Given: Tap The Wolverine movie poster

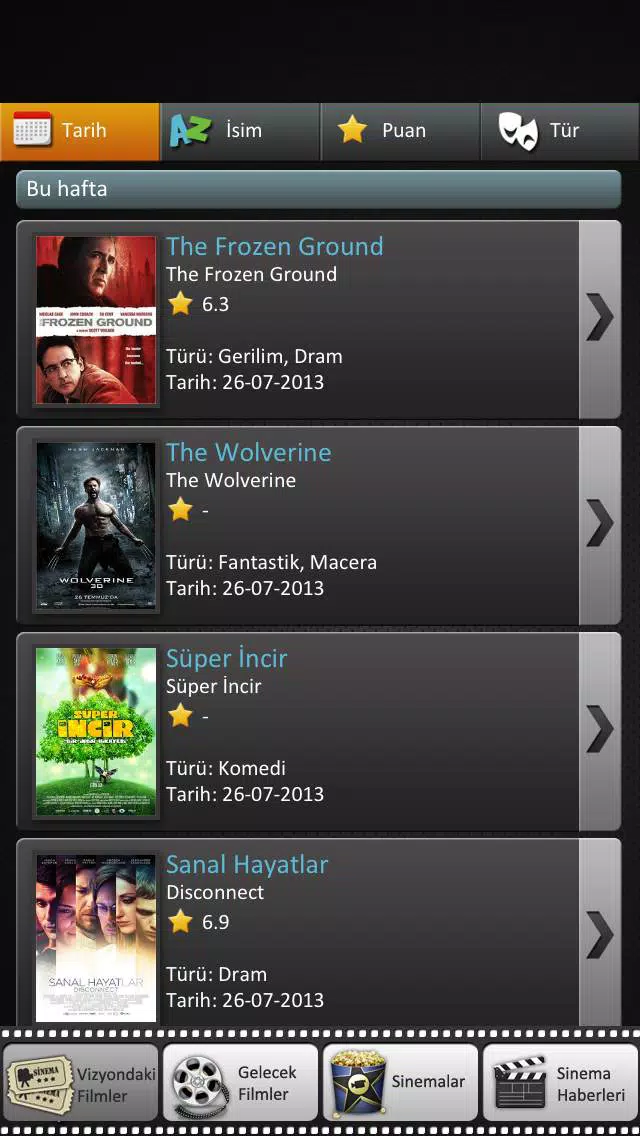Looking at the screenshot, I should click(96, 525).
